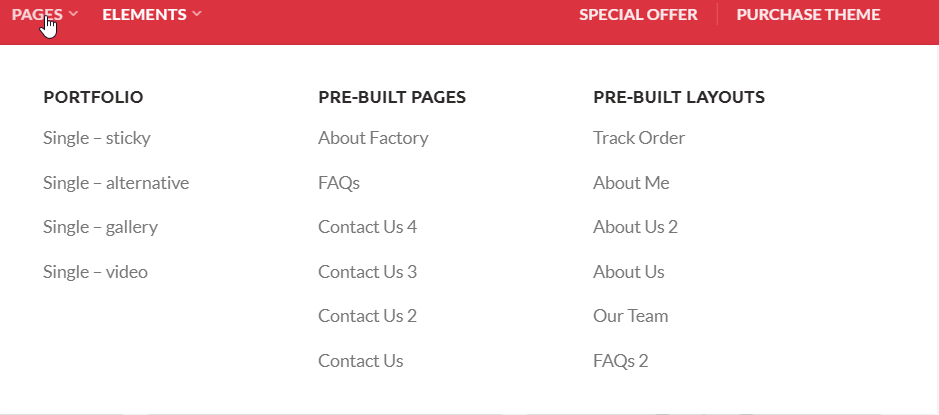The width and height of the screenshot is (939, 415).
Task: Open the Our Team layout
Action: click(x=630, y=316)
